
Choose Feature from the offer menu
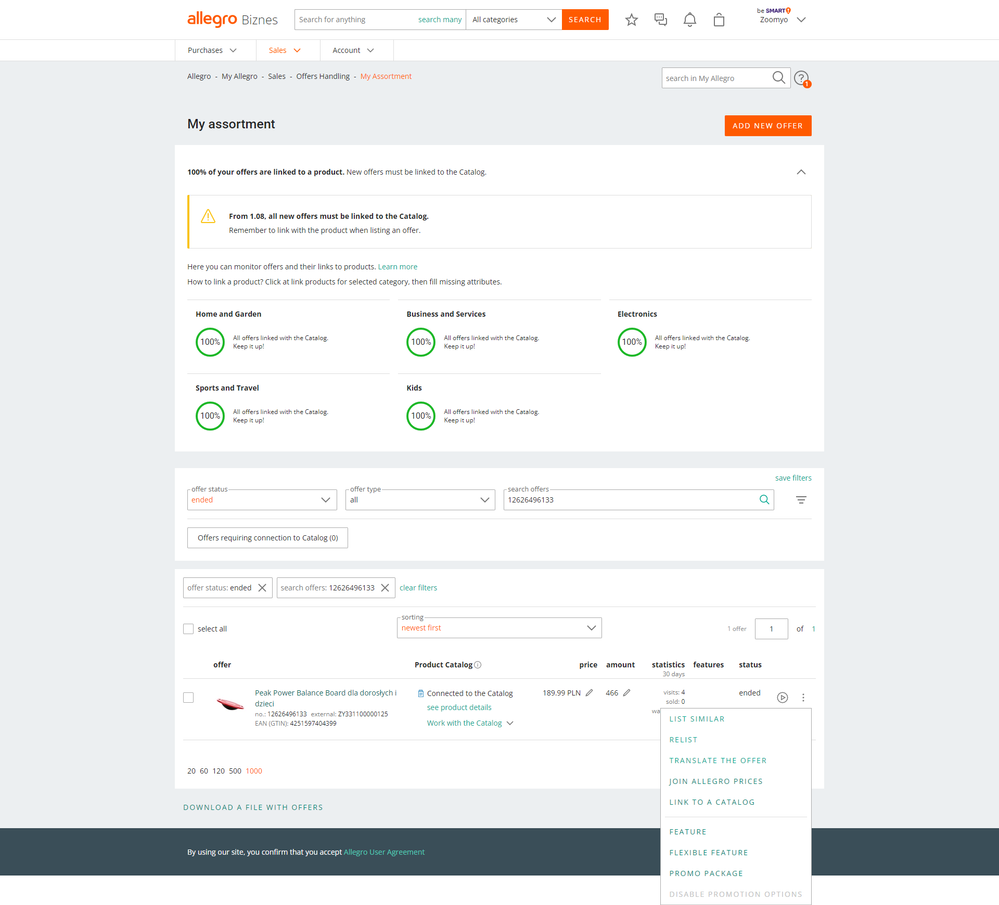click(687, 832)
